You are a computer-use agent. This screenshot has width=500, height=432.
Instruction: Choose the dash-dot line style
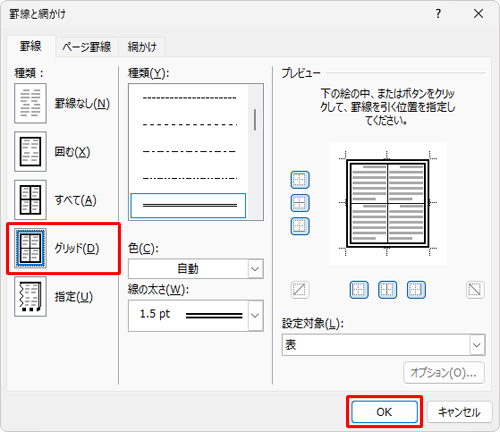pyautogui.click(x=189, y=178)
